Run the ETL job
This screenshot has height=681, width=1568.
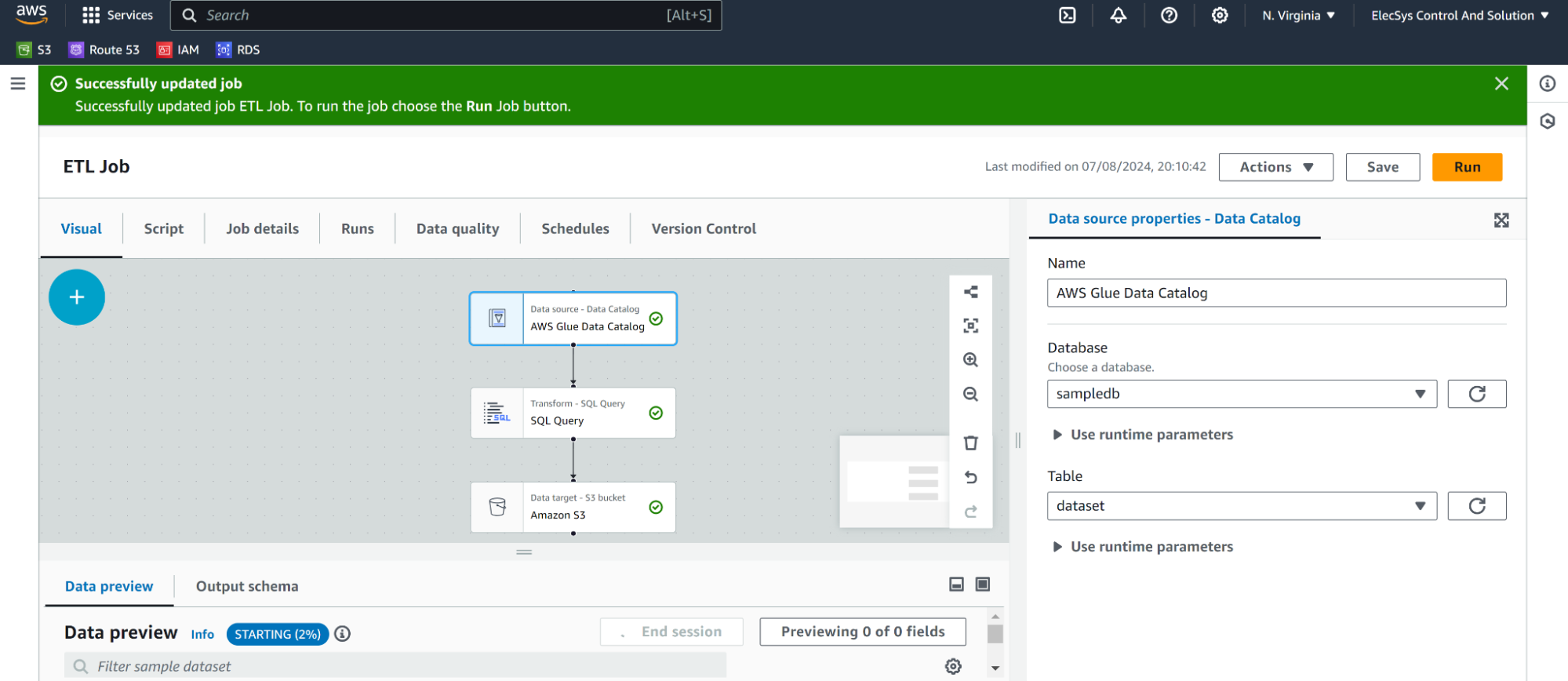tap(1468, 167)
